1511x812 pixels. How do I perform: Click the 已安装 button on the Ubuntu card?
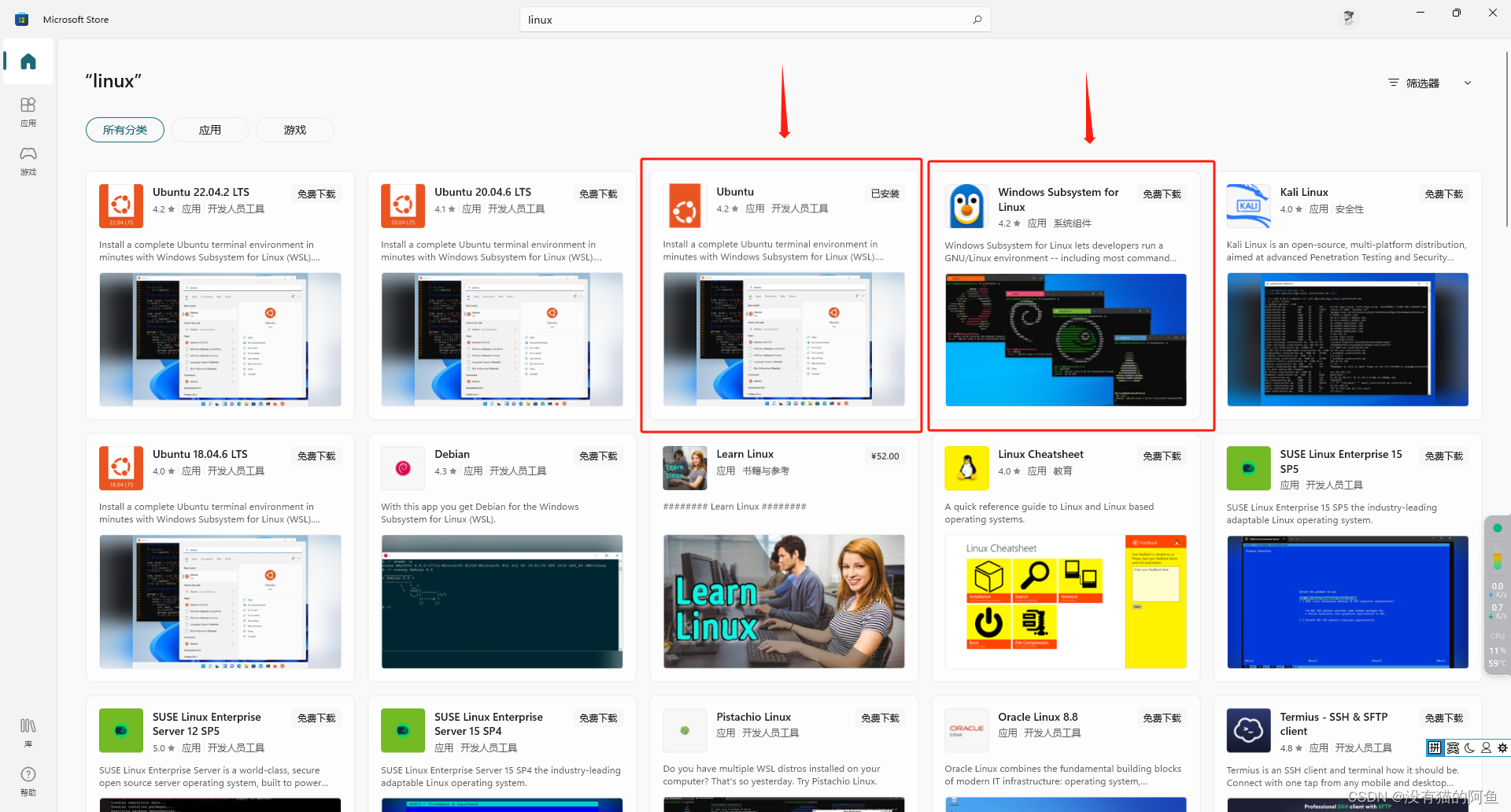[x=884, y=193]
